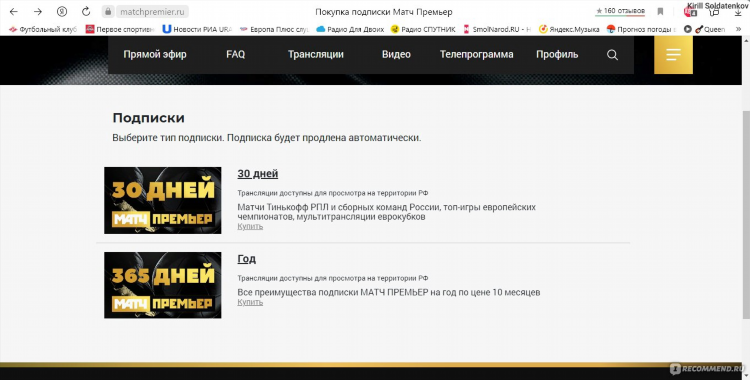This screenshot has height=380, width=750.
Task: Open the Профиль menu item
Action: [x=557, y=55]
